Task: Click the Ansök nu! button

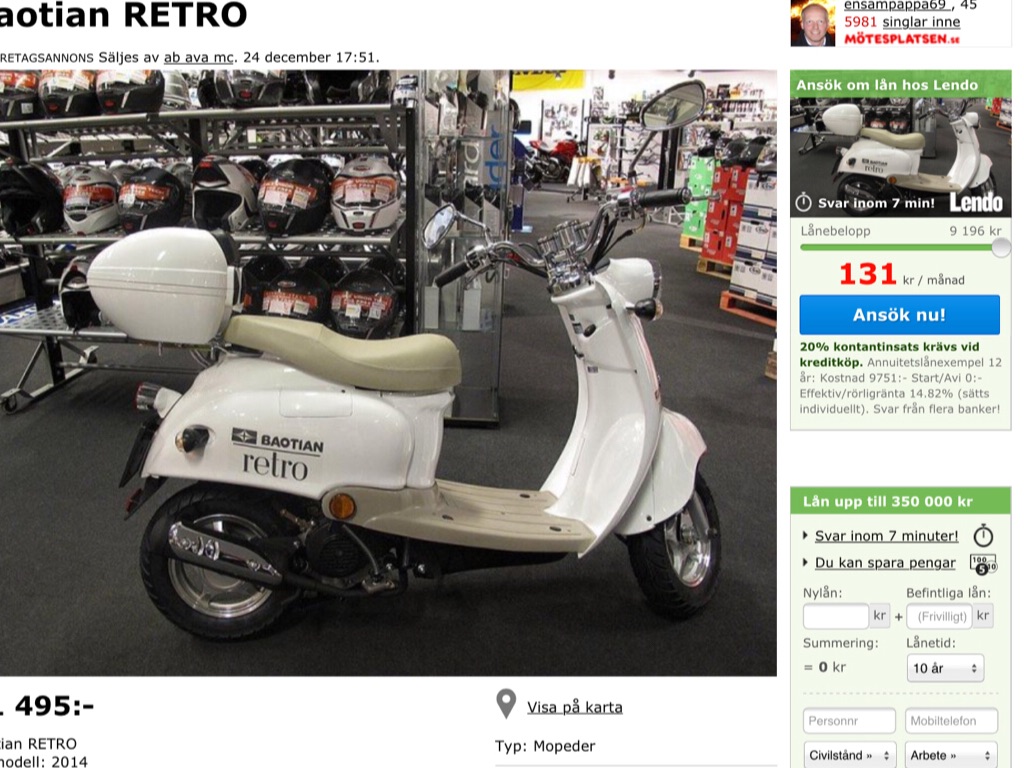Action: [x=899, y=315]
